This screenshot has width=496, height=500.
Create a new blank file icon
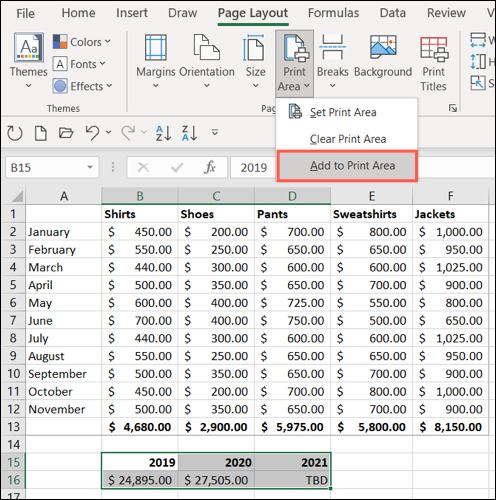pos(41,133)
